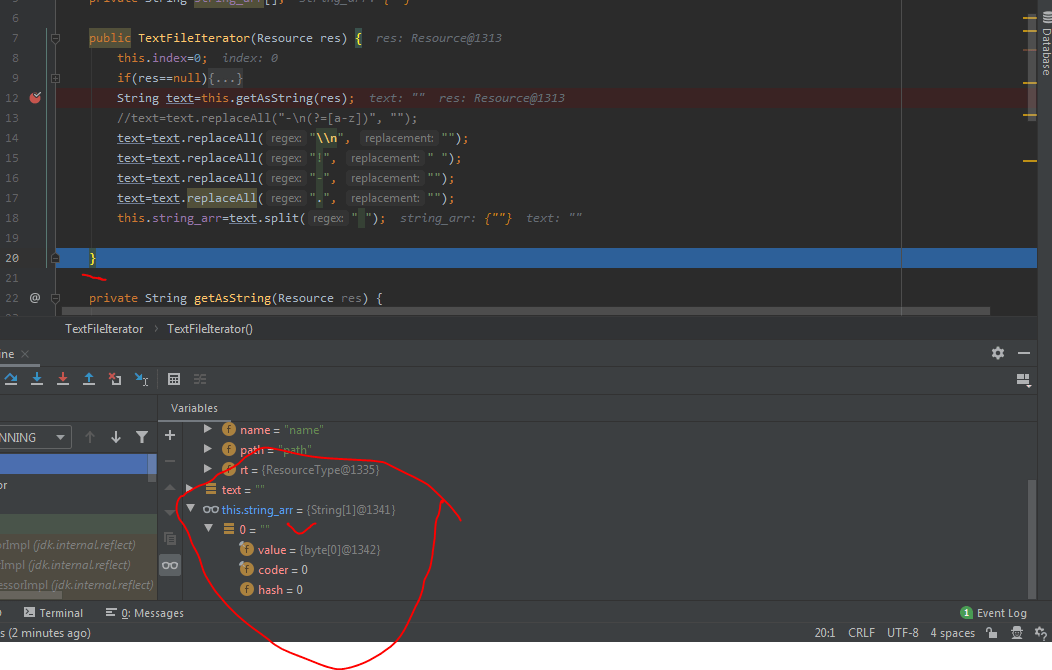Click the TextFileIterator() method breadcrumb

click(x=210, y=329)
